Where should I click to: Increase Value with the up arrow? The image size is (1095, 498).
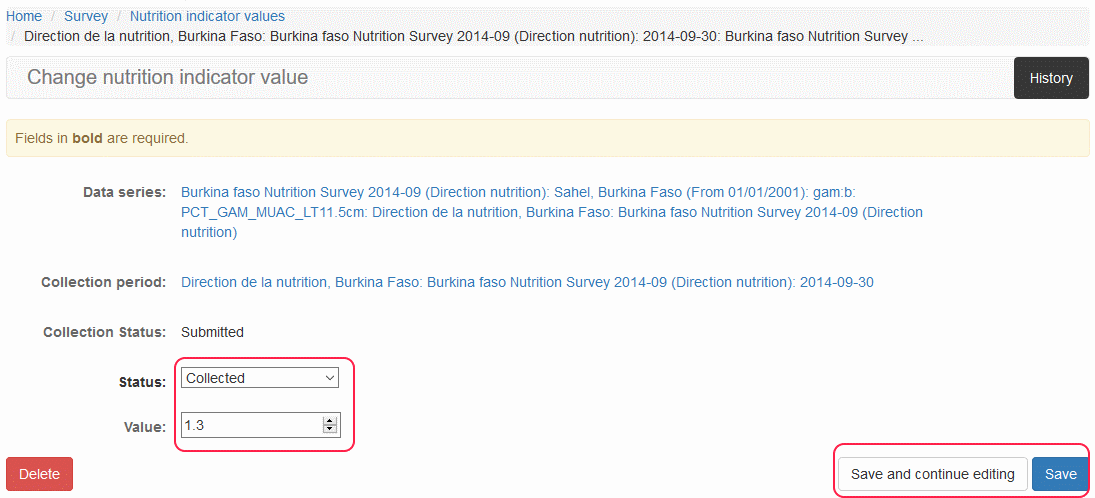coord(330,421)
